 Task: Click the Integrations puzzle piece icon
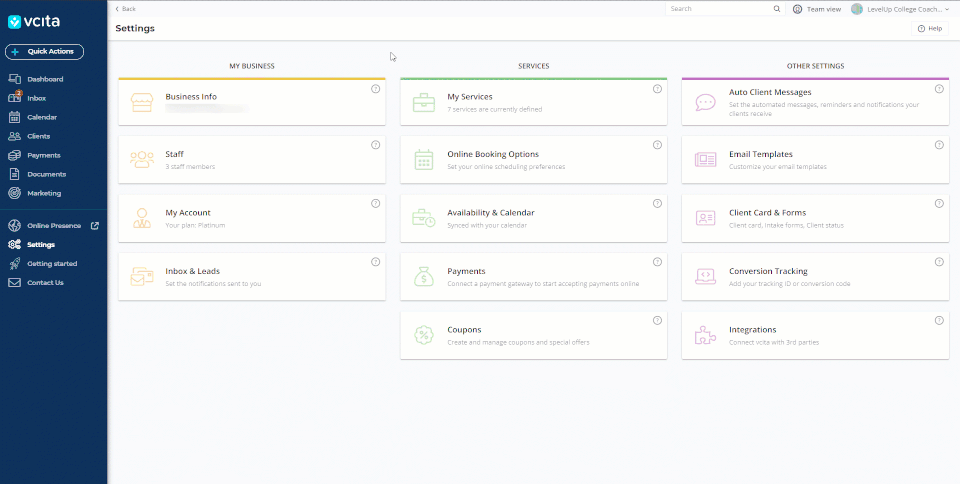705,335
